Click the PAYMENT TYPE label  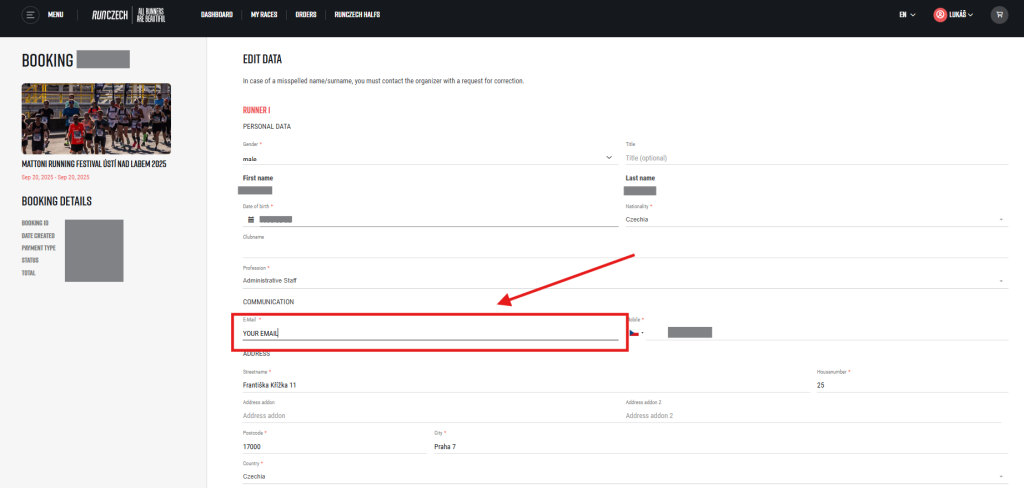tap(39, 248)
